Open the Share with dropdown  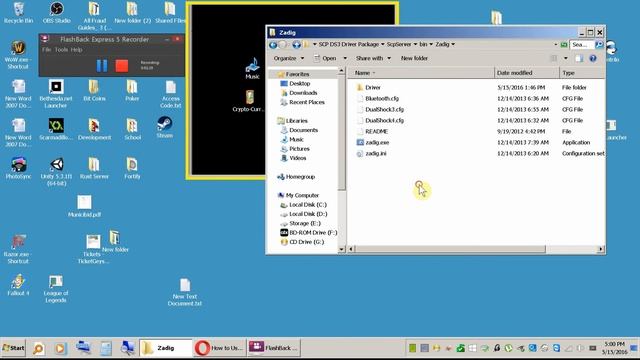coord(373,58)
